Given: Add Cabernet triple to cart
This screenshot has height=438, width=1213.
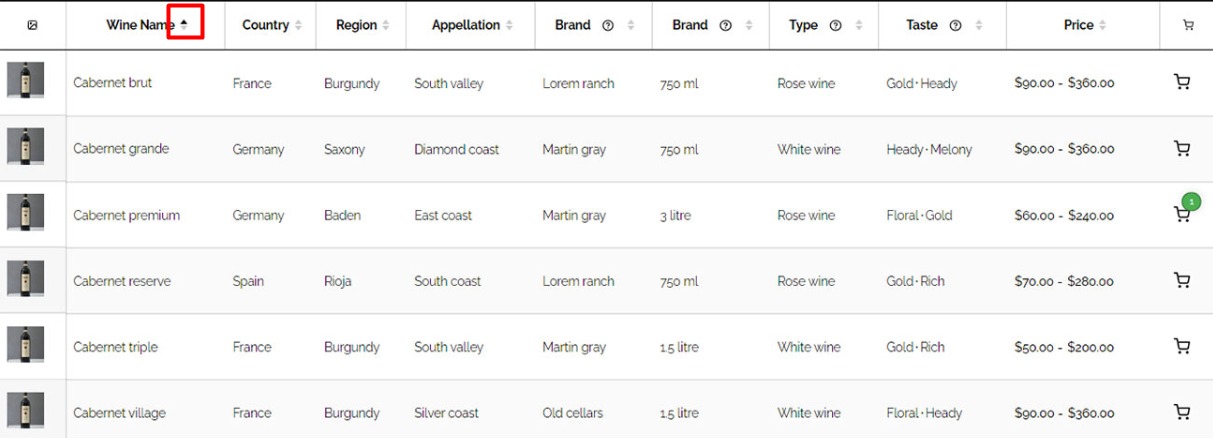Looking at the screenshot, I should tap(1182, 347).
